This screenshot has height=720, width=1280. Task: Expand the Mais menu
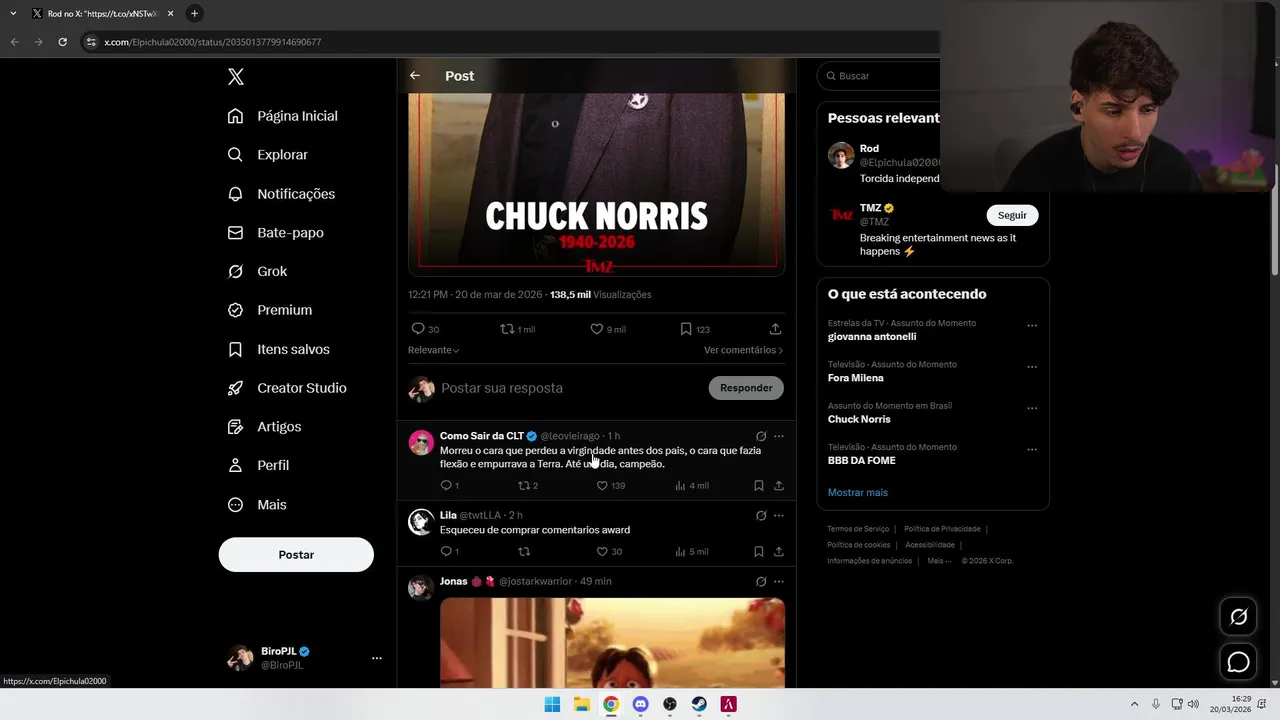tap(257, 505)
